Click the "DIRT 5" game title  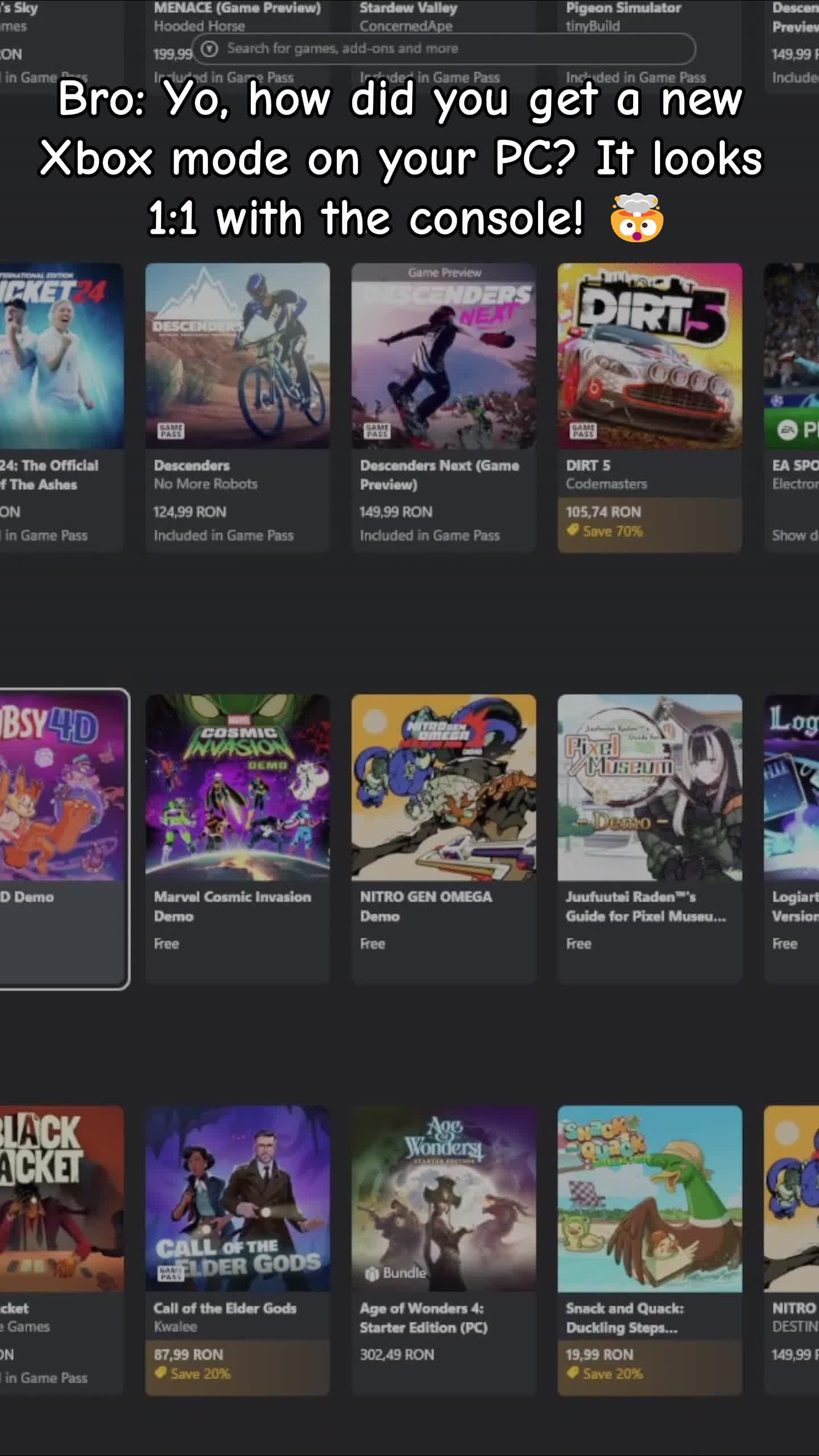[588, 465]
